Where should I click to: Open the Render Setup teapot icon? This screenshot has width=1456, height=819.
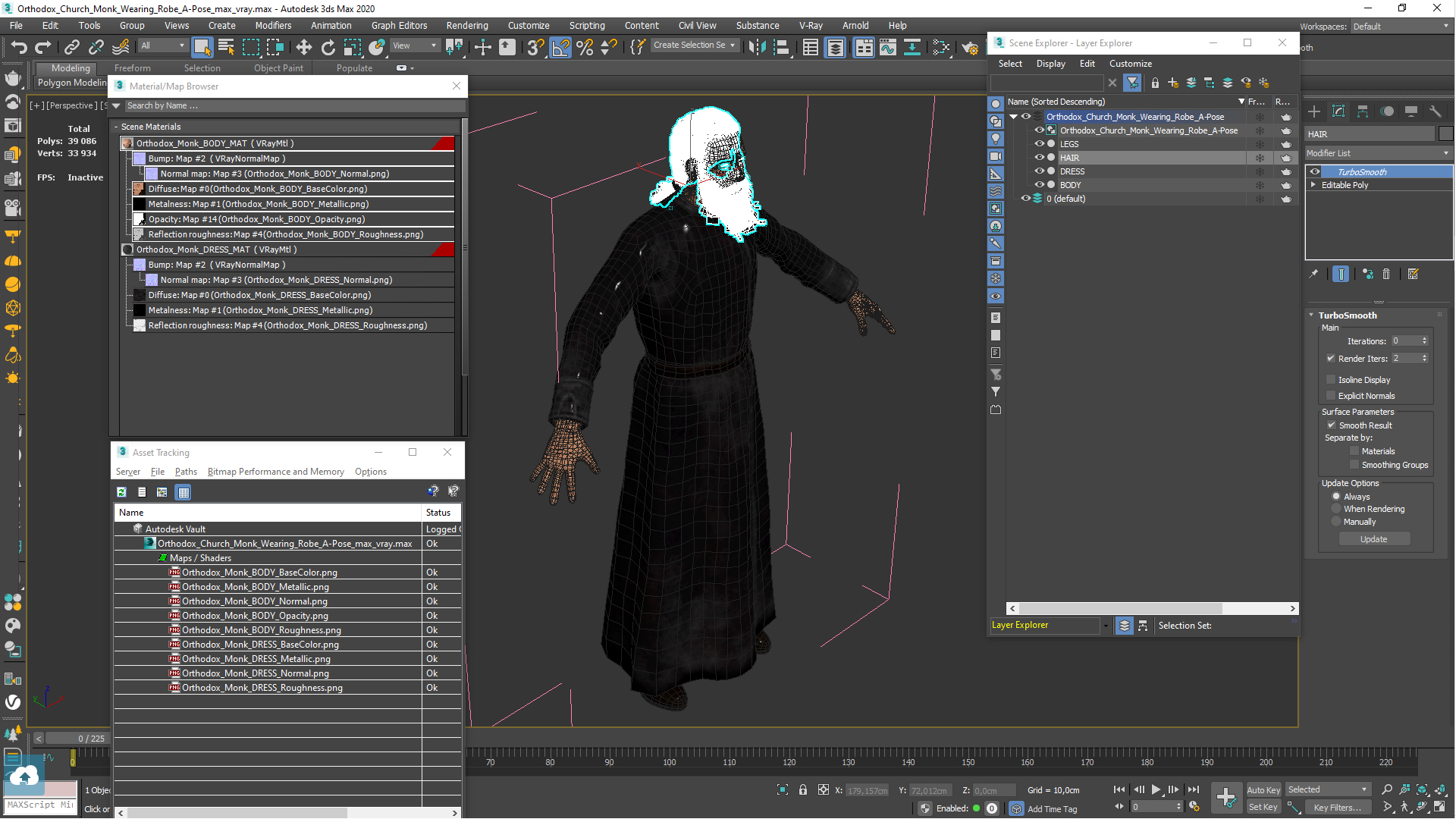coord(971,48)
